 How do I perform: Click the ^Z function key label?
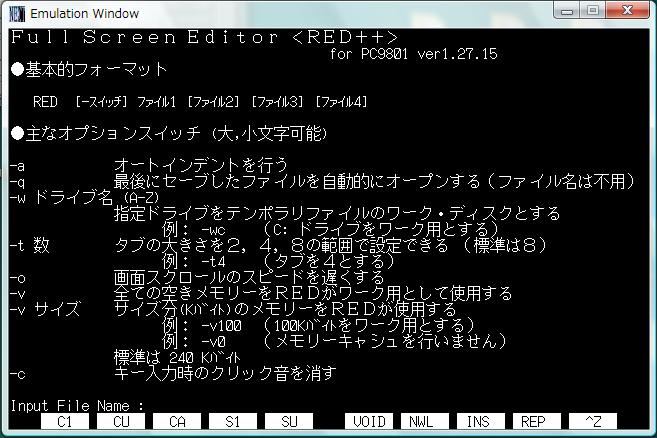(592, 421)
